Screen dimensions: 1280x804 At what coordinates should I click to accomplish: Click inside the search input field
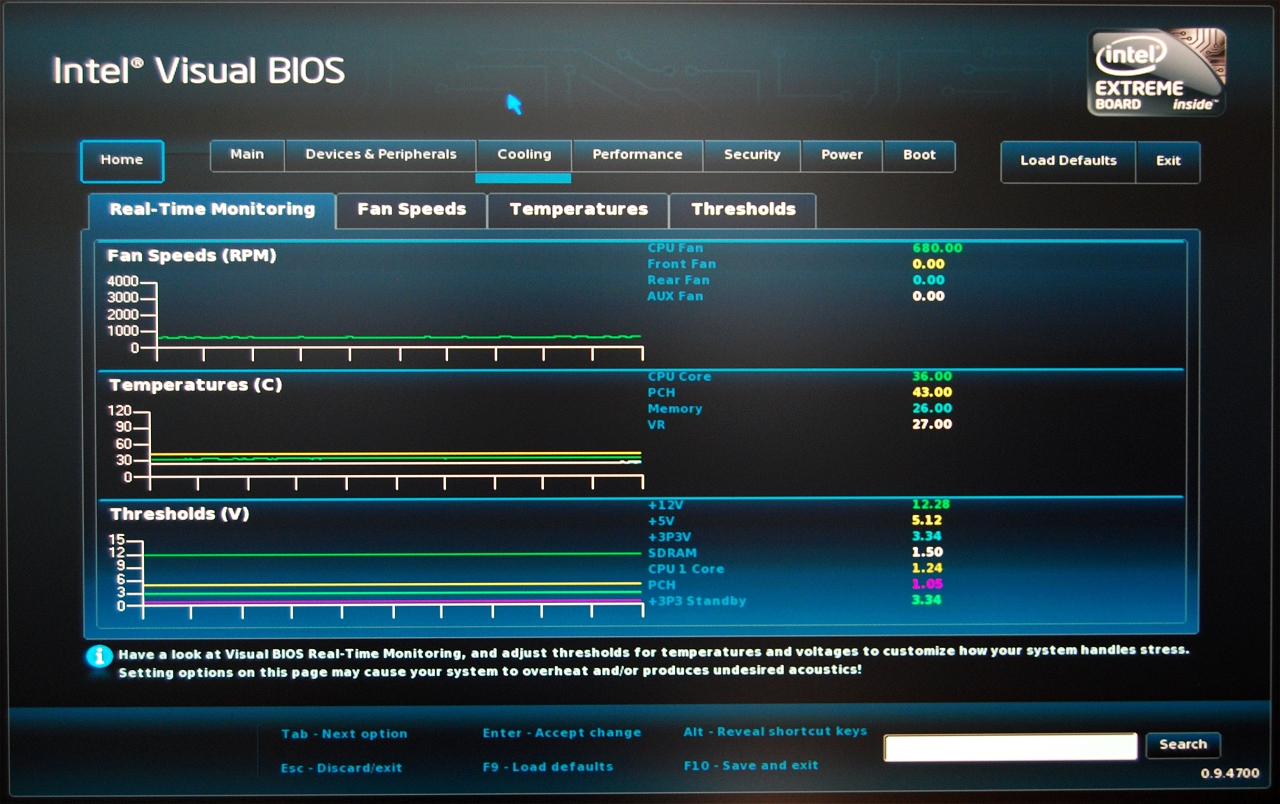click(1010, 746)
